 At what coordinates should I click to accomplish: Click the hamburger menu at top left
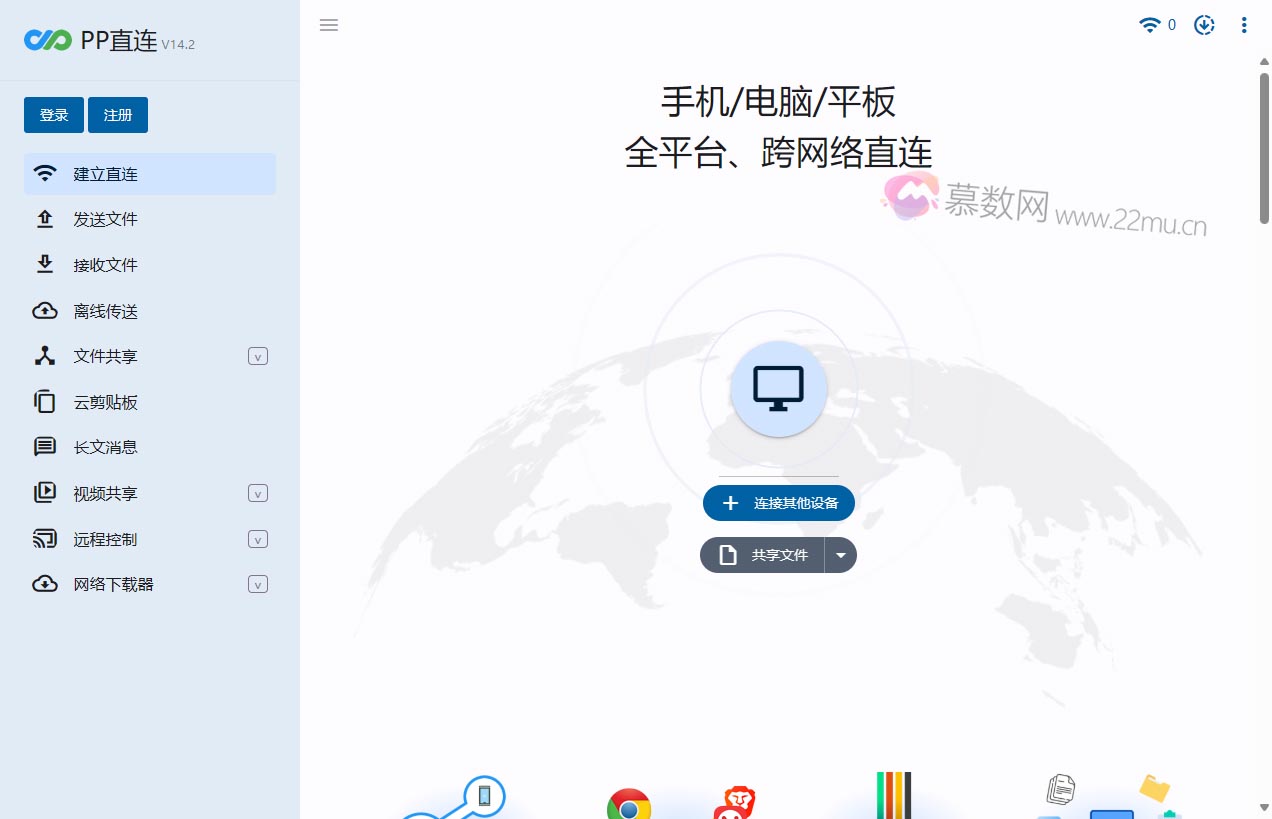coord(329,25)
